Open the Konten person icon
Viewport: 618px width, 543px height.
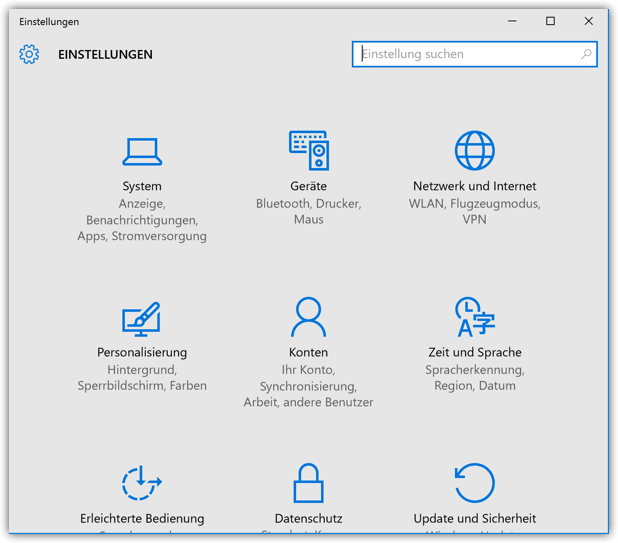coord(309,317)
